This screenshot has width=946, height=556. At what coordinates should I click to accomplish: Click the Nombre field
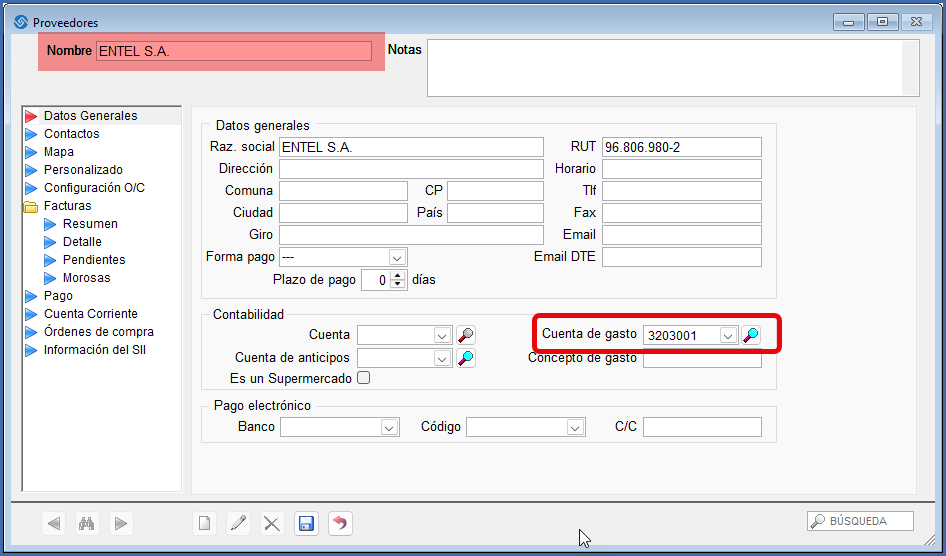pyautogui.click(x=234, y=51)
